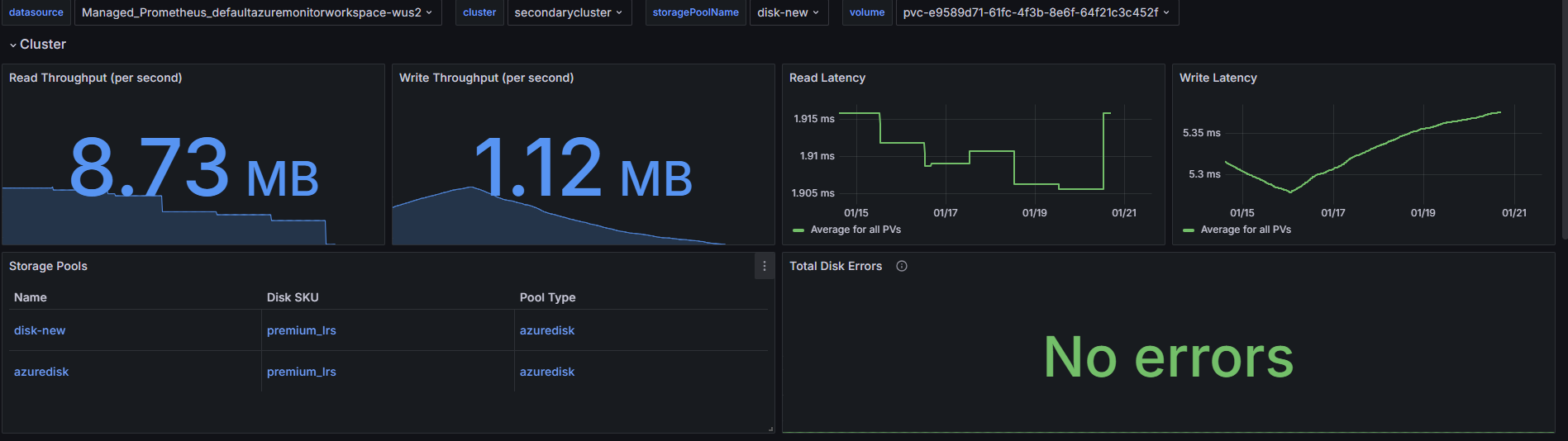Click the pool type in azuredisk row
1568x441 pixels.
547,372
